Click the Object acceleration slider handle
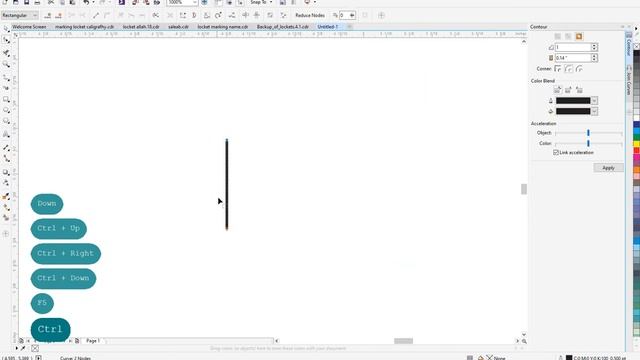 pyautogui.click(x=588, y=133)
